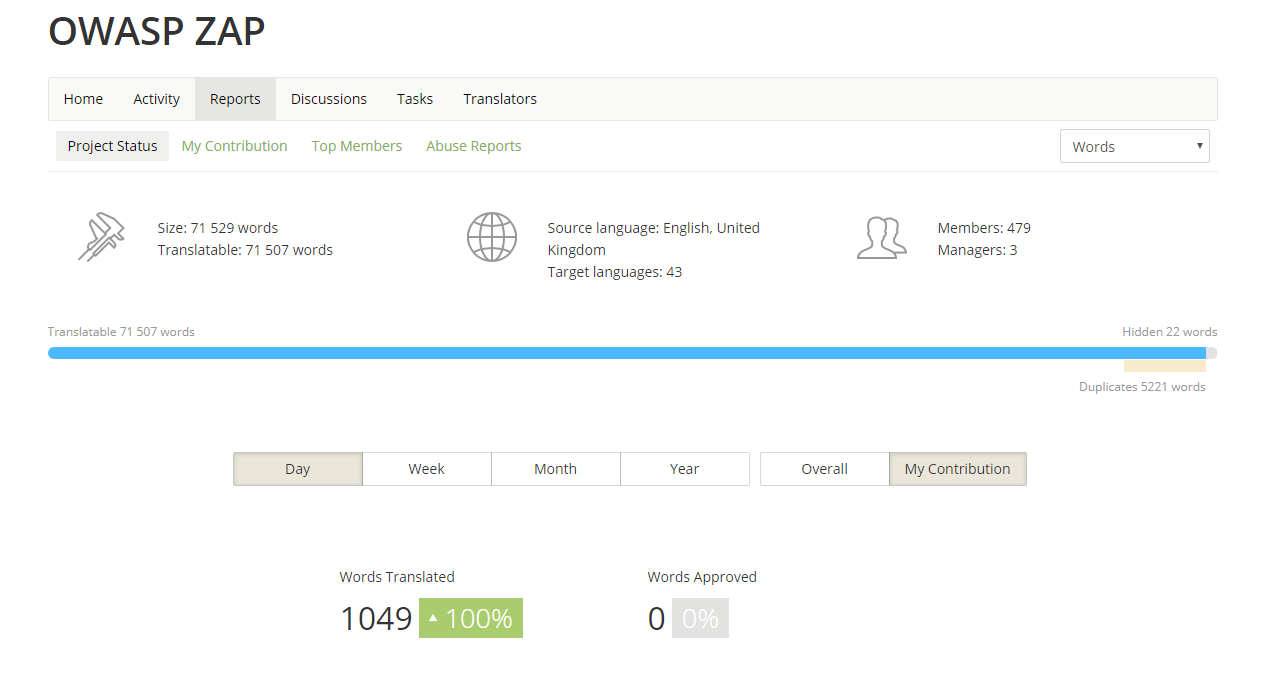Open the Translators tab
Screen dimensions: 1286x684
pyautogui.click(x=500, y=99)
